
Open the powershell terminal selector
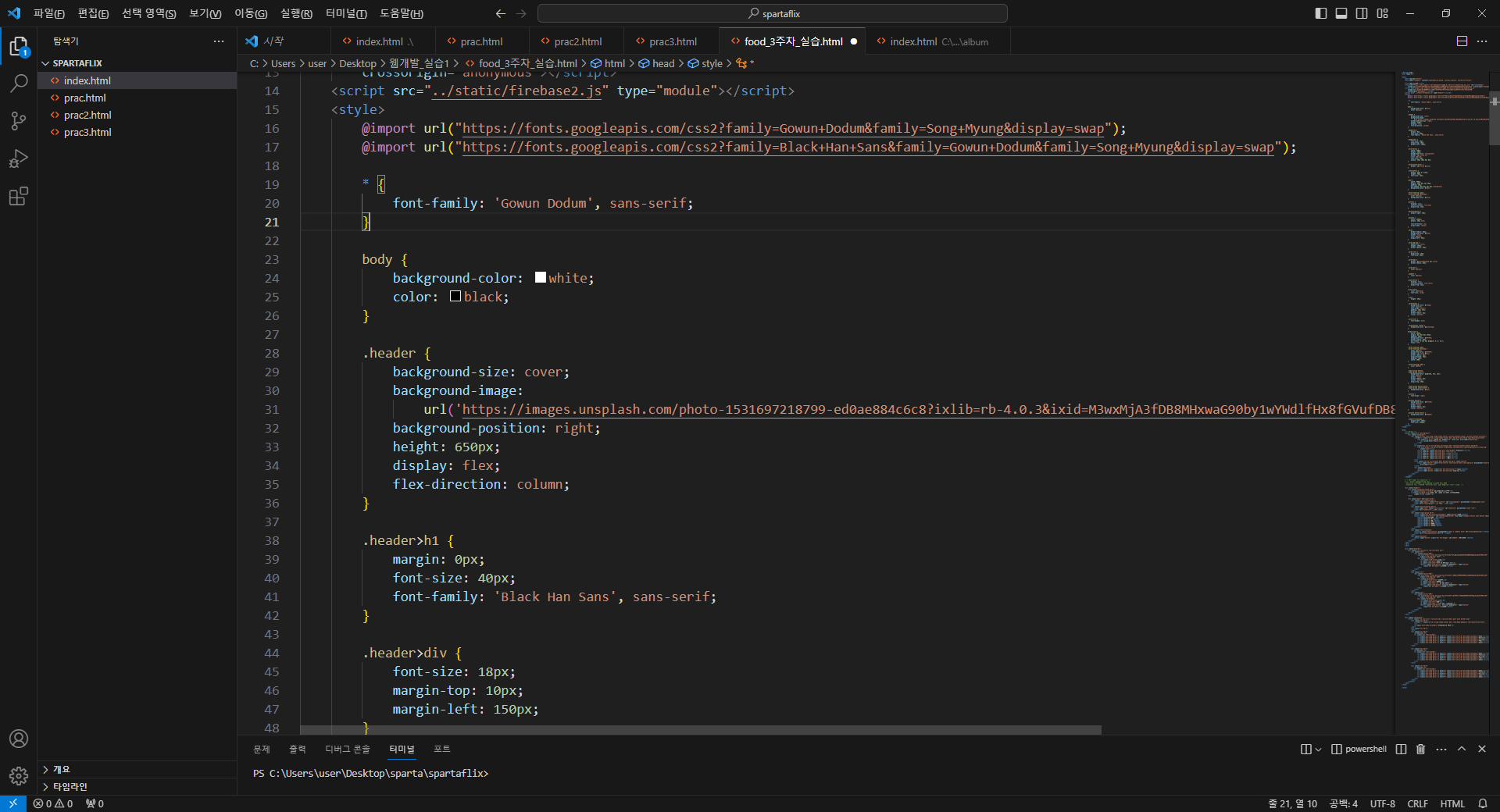click(x=1359, y=749)
